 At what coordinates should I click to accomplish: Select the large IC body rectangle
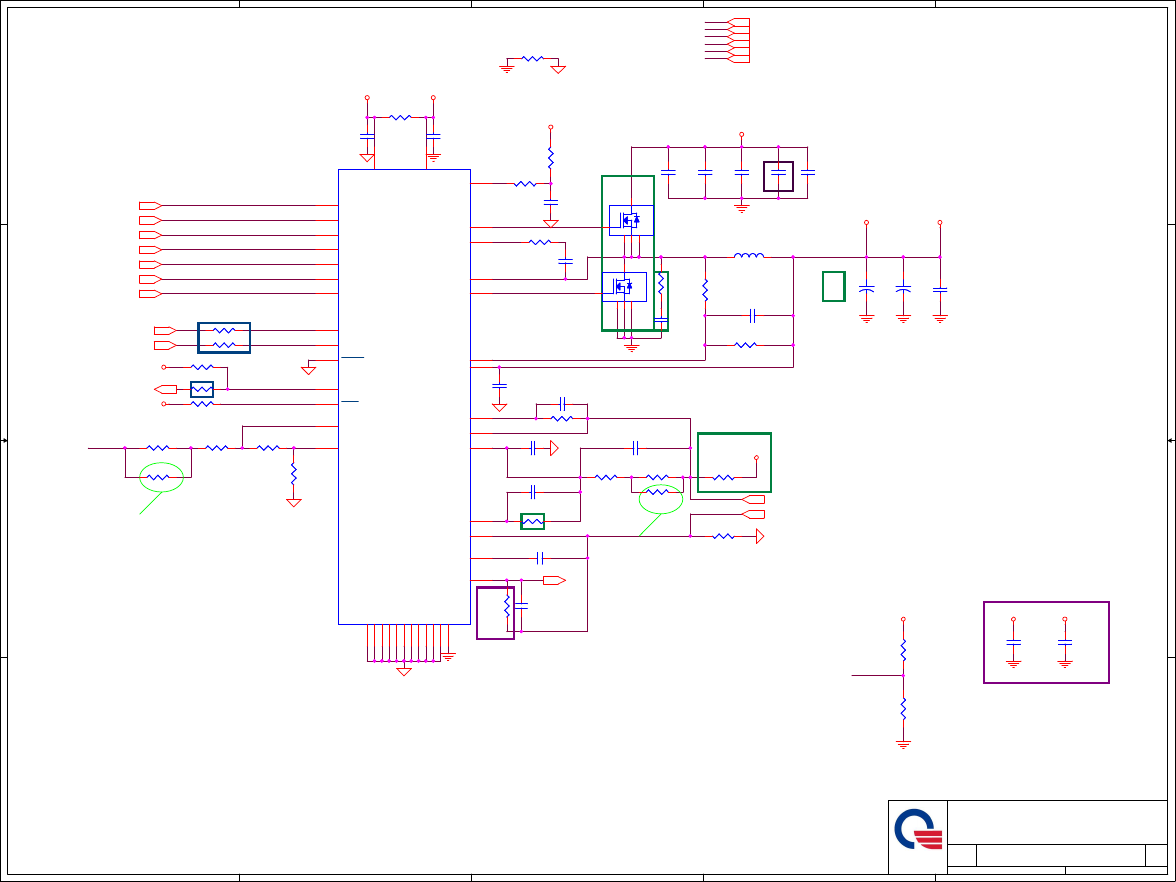404,397
